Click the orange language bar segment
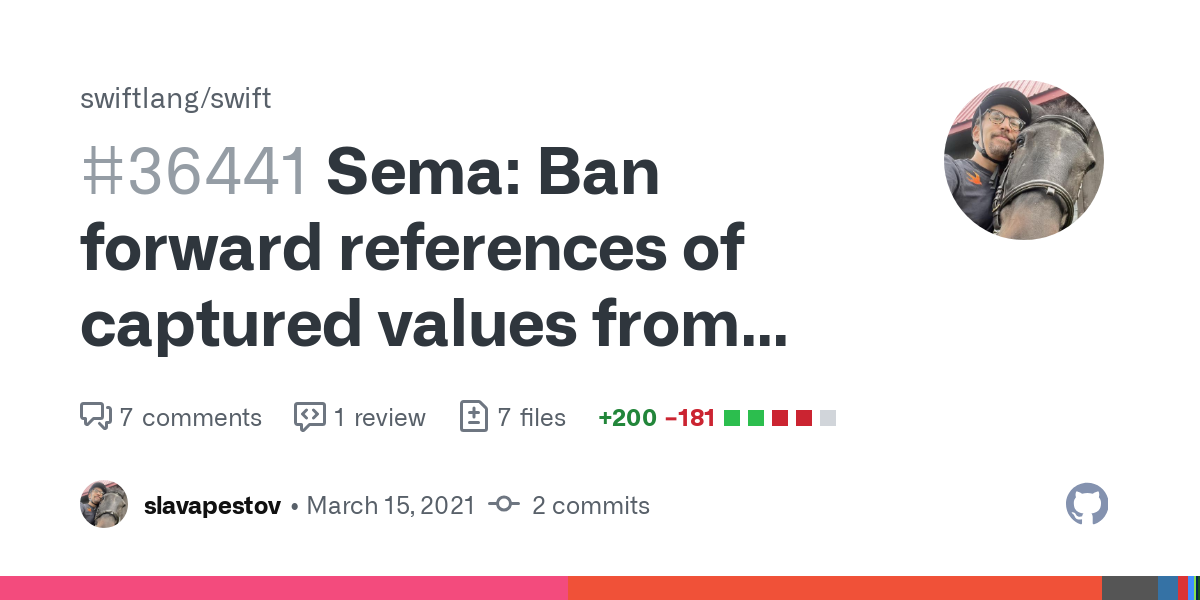This screenshot has width=1200, height=600. pos(834,588)
